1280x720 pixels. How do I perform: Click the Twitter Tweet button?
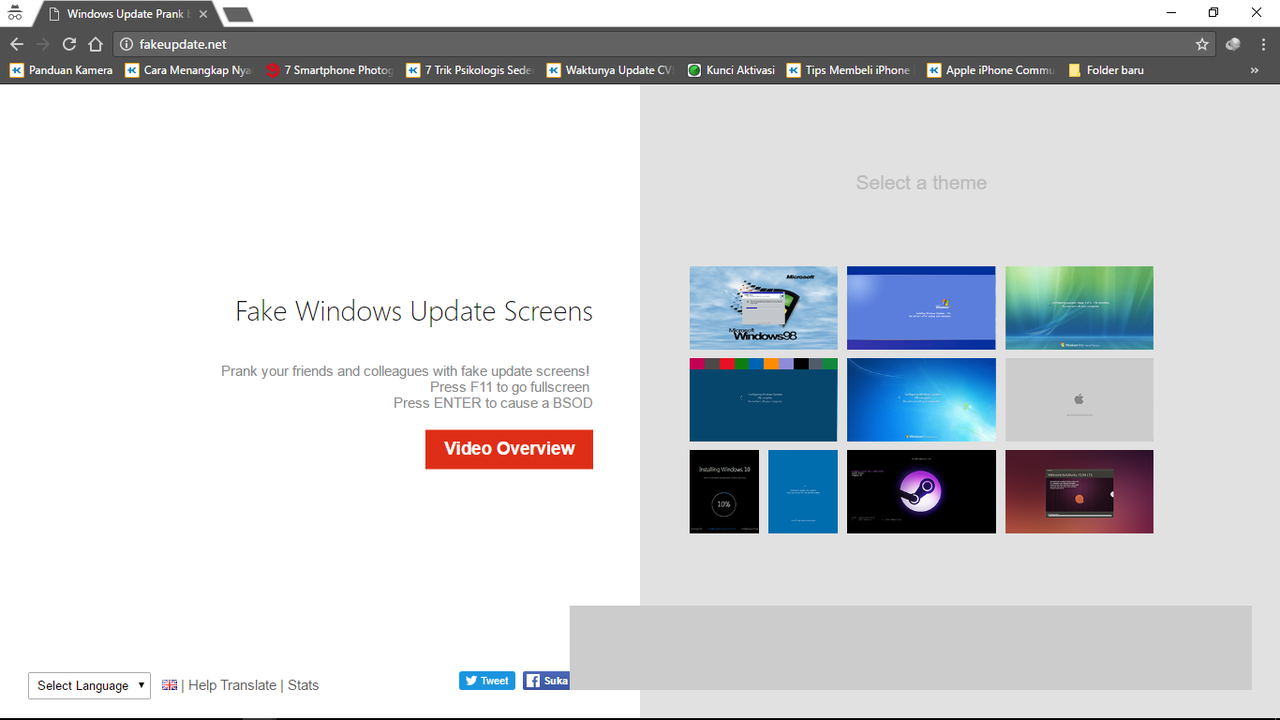point(487,681)
